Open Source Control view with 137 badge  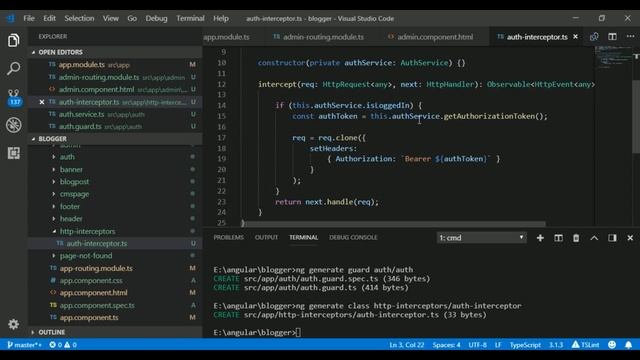coord(14,97)
